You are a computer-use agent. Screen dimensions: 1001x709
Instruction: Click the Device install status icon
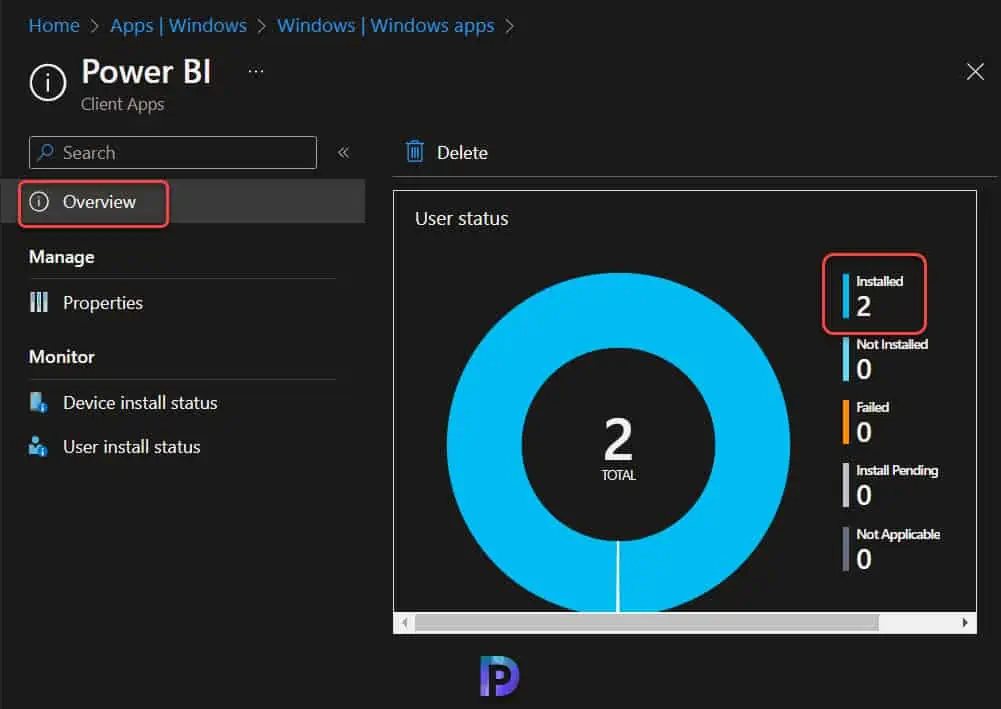(x=38, y=403)
